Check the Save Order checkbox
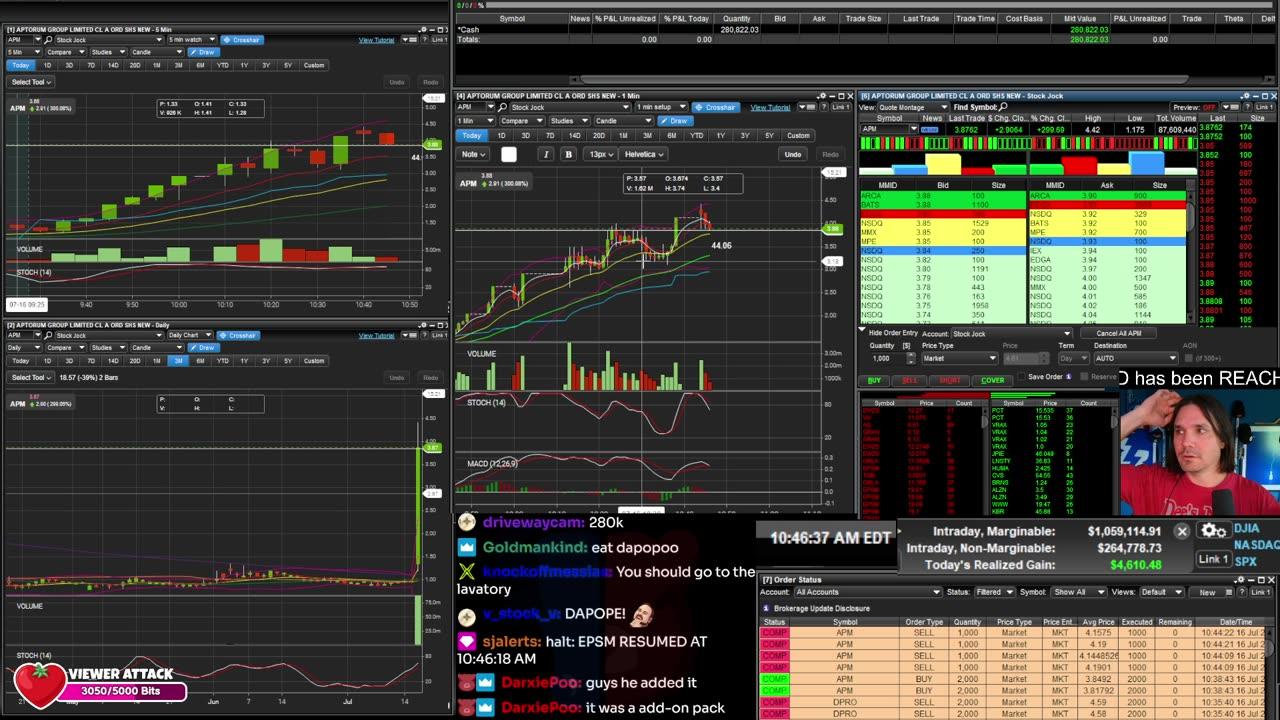Viewport: 1280px width, 720px height. pos(1021,376)
